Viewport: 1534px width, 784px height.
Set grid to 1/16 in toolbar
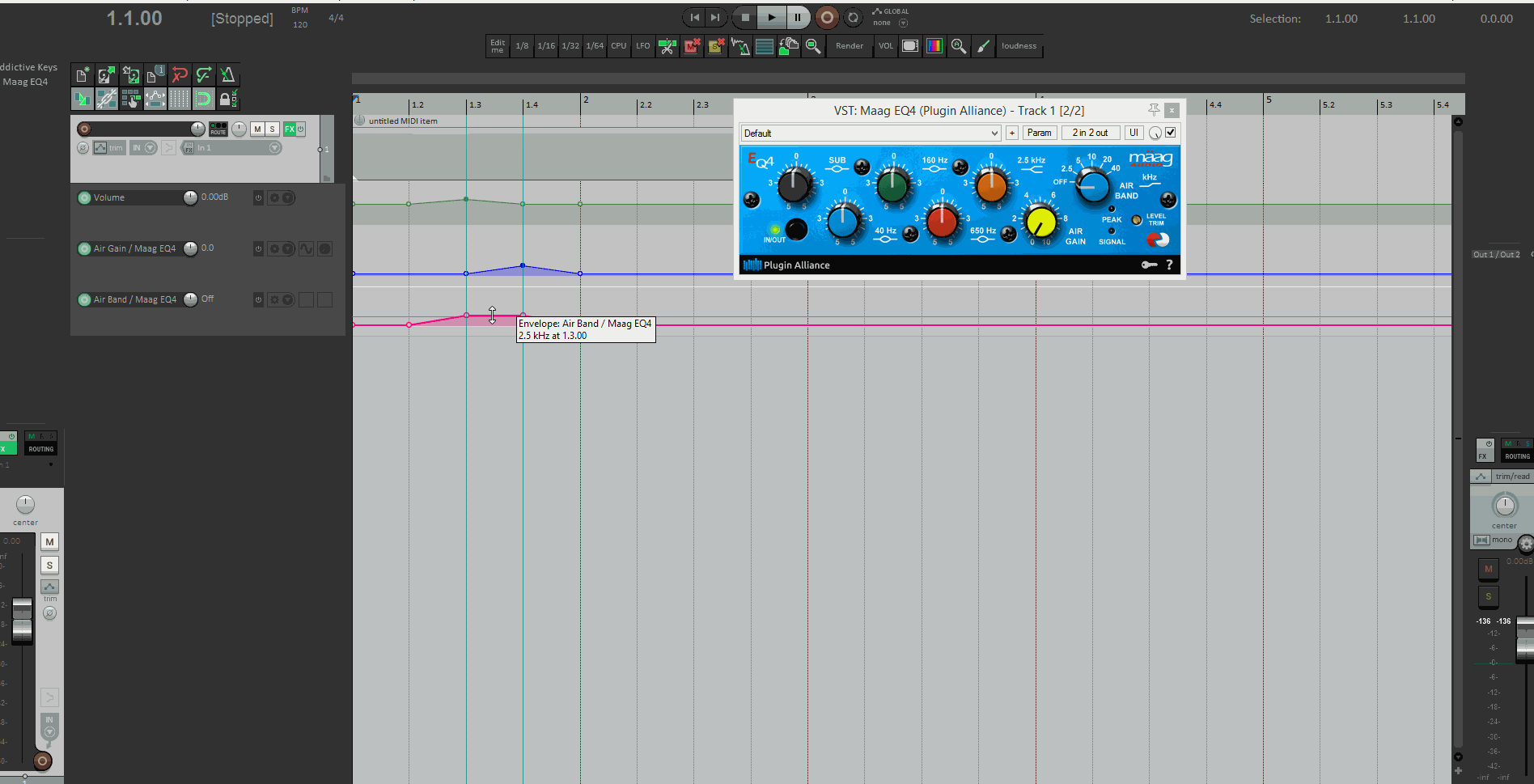coord(546,46)
